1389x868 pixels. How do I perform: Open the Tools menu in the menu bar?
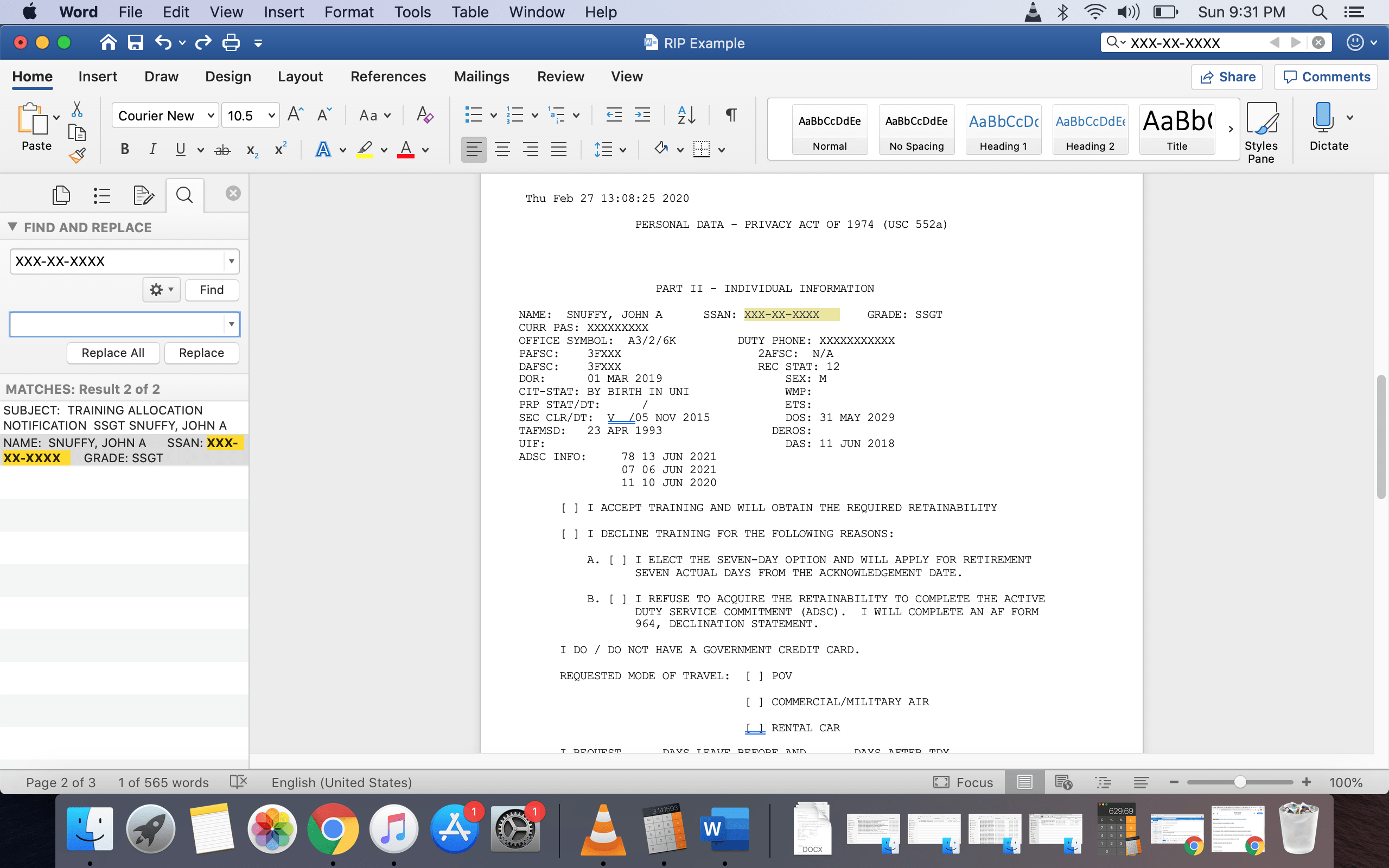412,12
